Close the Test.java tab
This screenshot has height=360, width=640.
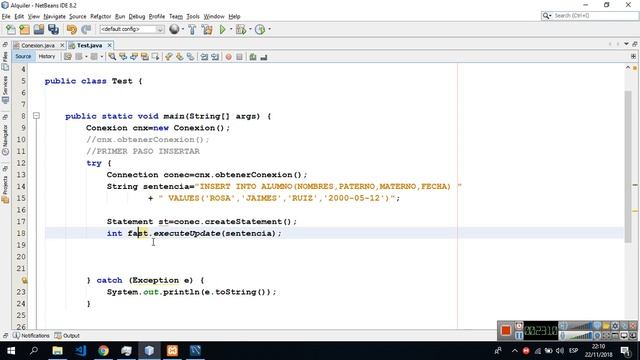[x=109, y=45]
